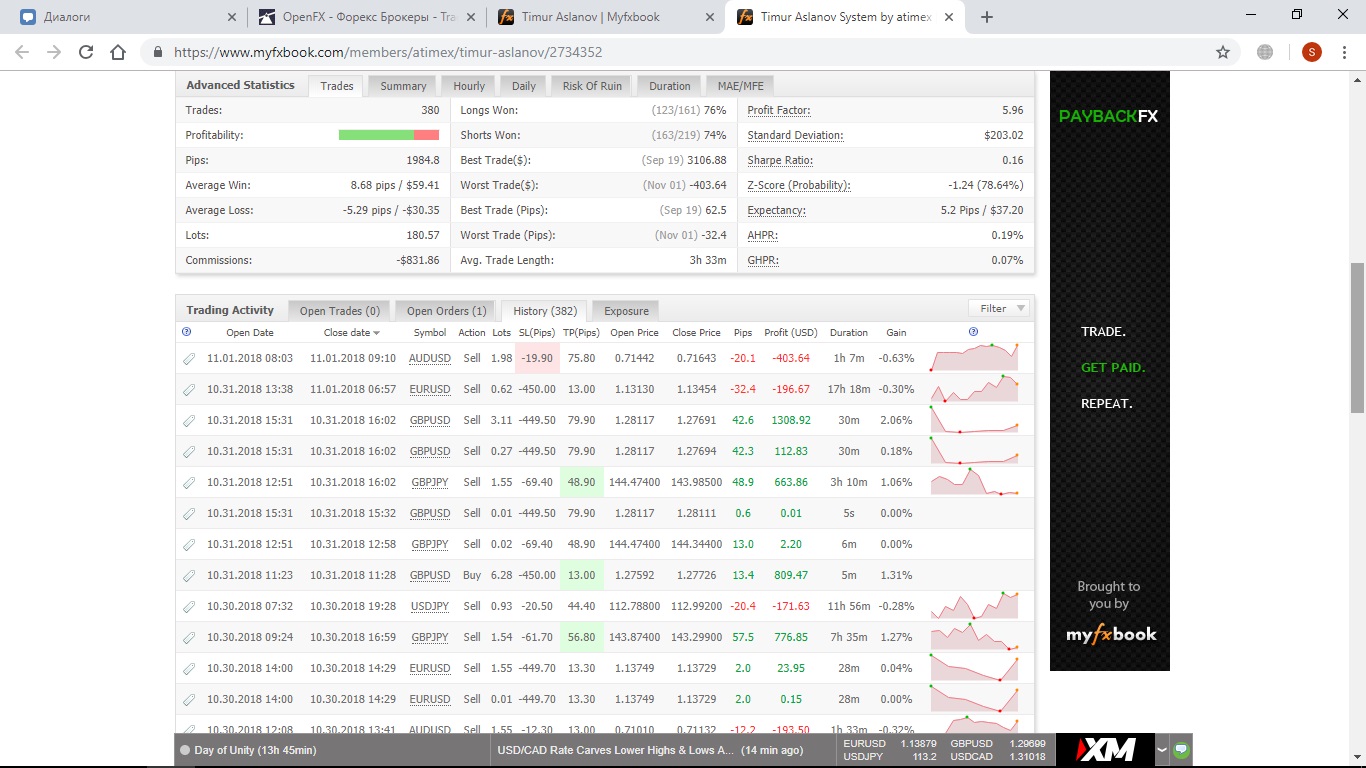Switch to the Hourly statistics tab
Image resolution: width=1366 pixels, height=768 pixels.
[469, 86]
